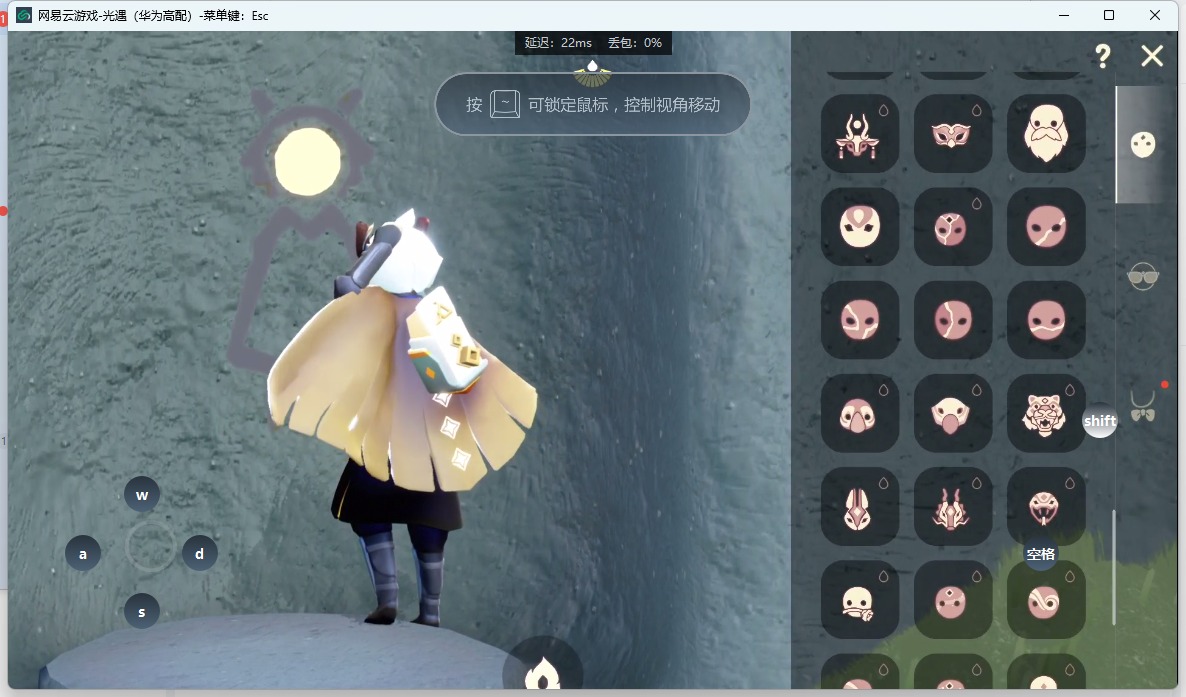Choose the pink mask with branching cheek cracks
The height and width of the screenshot is (697, 1186).
tap(860, 320)
